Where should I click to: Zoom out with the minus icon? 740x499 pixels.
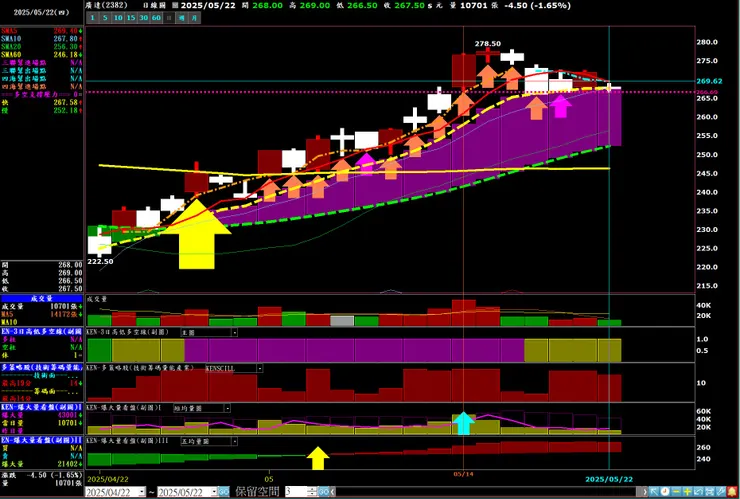(676, 491)
